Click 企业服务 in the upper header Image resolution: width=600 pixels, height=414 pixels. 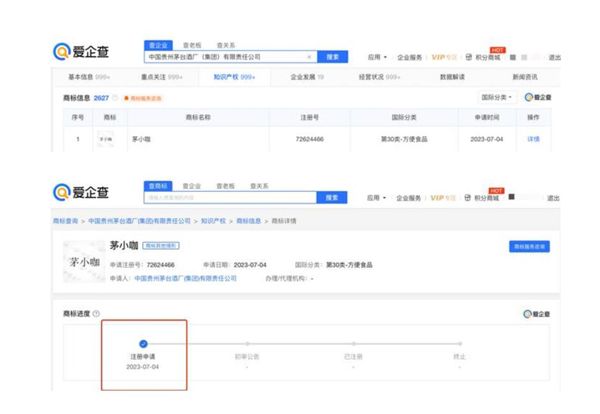pos(409,57)
